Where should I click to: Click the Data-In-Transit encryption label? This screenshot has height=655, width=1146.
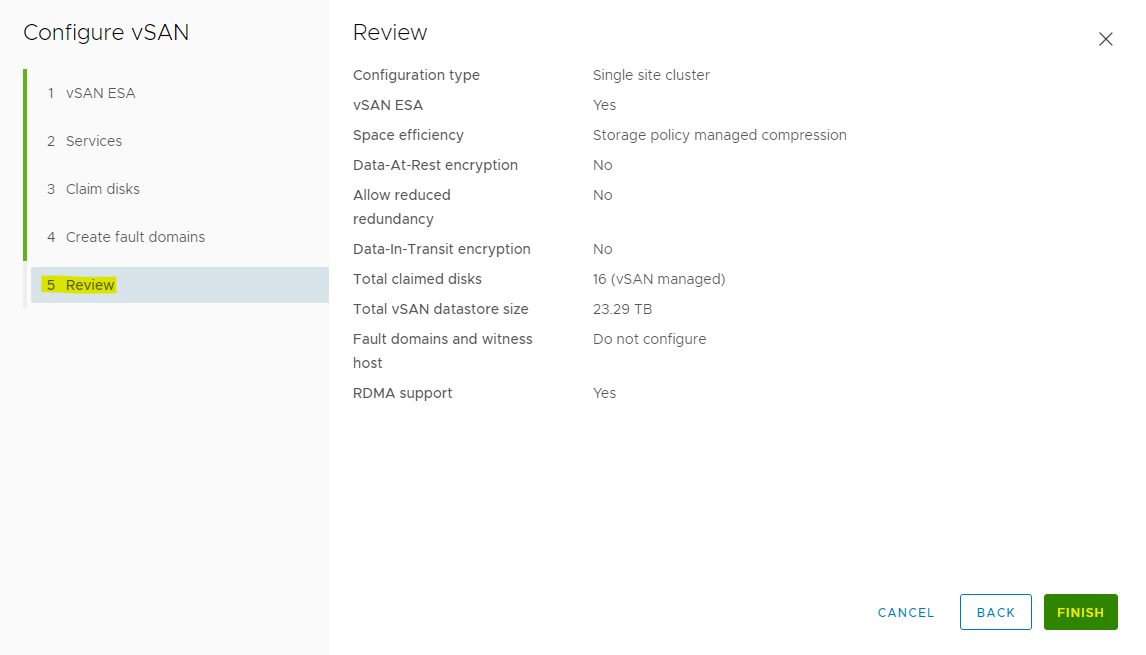pyautogui.click(x=441, y=249)
